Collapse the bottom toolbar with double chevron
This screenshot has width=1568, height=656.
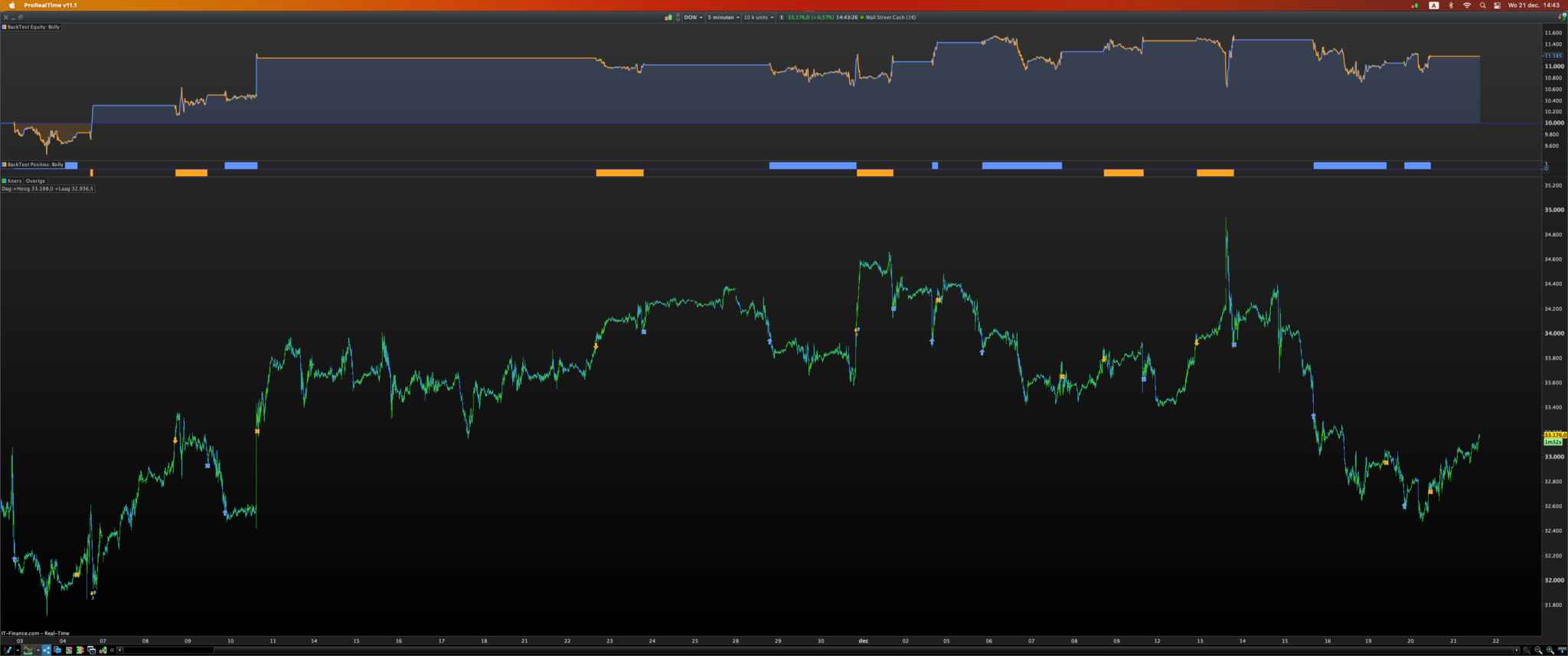click(x=112, y=650)
